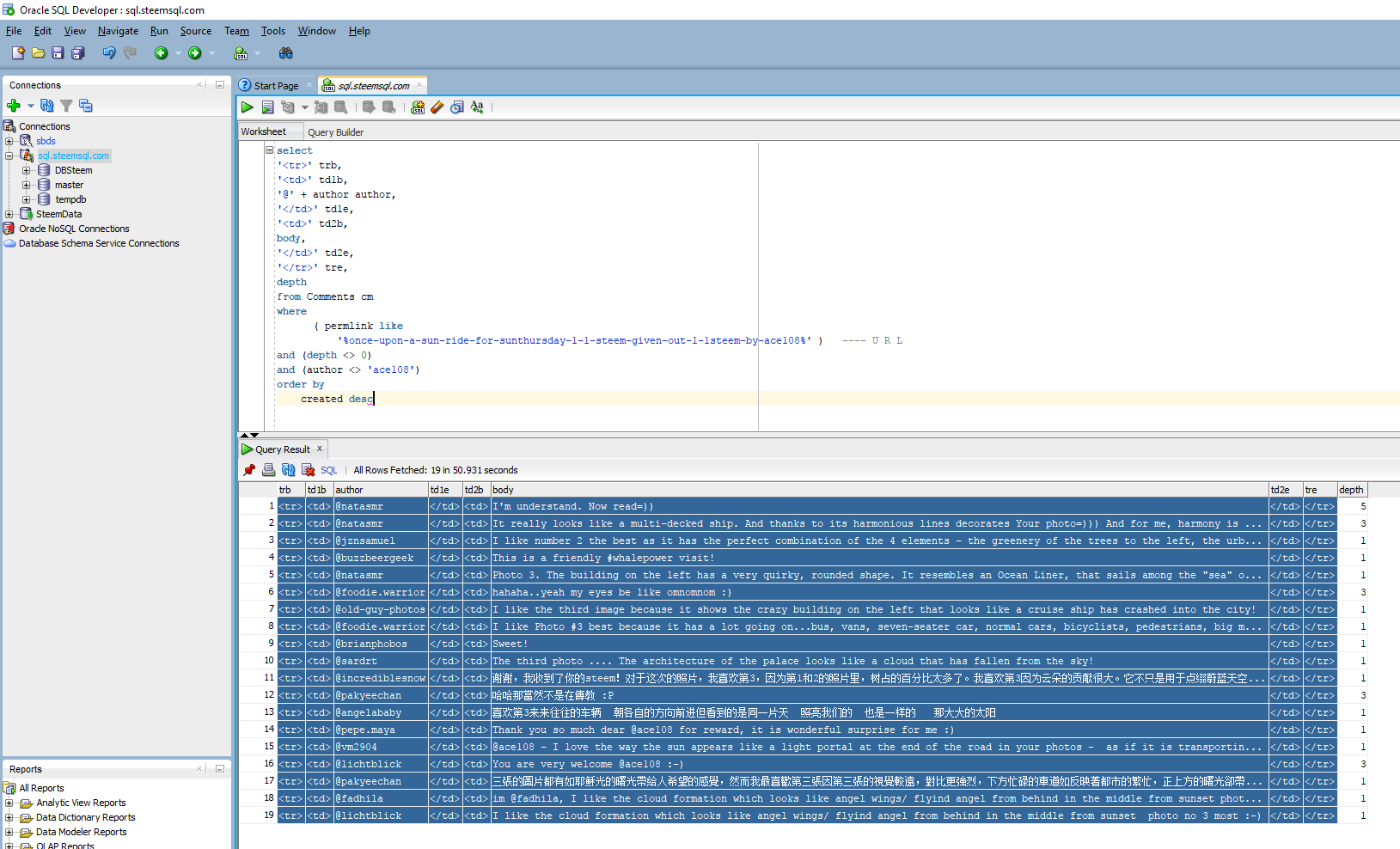The height and width of the screenshot is (849, 1400).
Task: Collapse the select statement fold marker
Action: click(269, 150)
